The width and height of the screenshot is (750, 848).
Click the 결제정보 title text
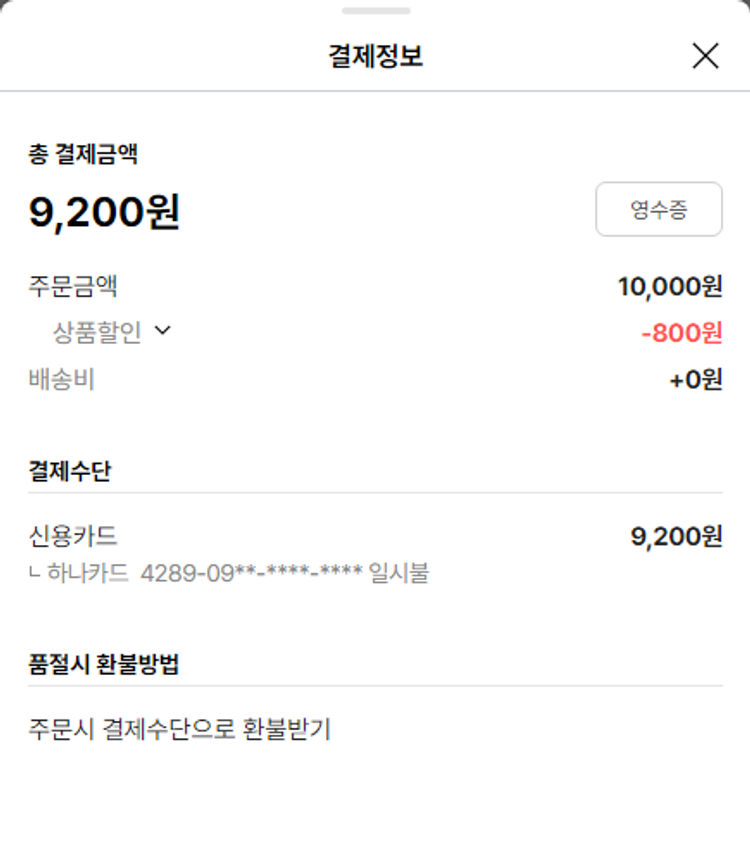[375, 56]
